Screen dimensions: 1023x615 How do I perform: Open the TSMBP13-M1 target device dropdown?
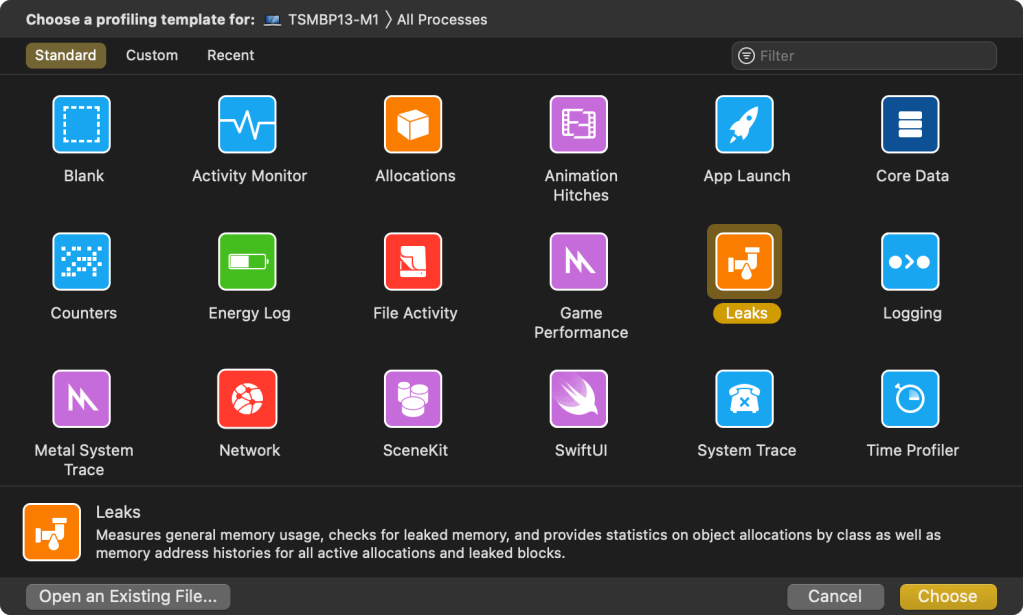322,20
